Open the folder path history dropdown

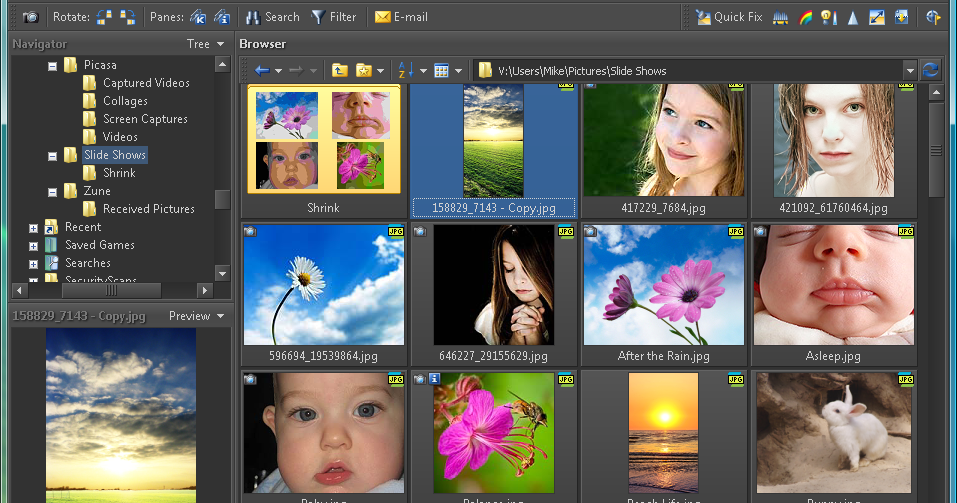pyautogui.click(x=910, y=71)
